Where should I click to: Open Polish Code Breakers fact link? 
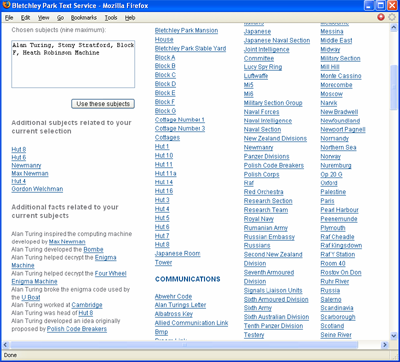pyautogui.click(x=77, y=329)
